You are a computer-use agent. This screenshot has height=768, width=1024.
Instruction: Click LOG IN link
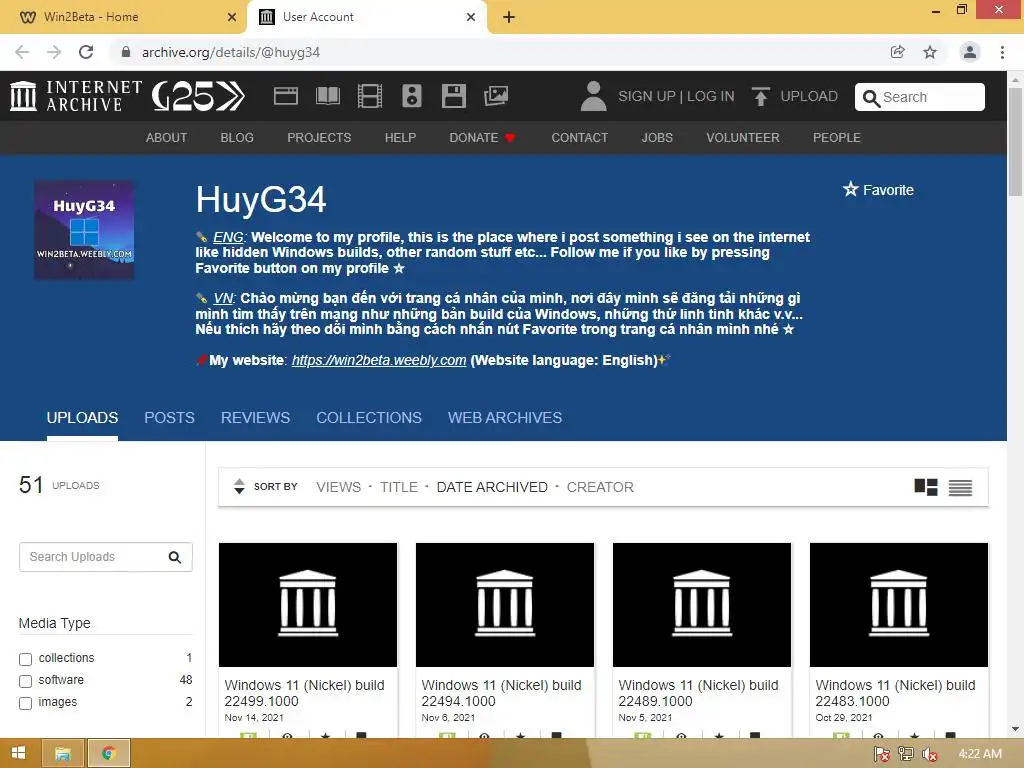point(711,96)
